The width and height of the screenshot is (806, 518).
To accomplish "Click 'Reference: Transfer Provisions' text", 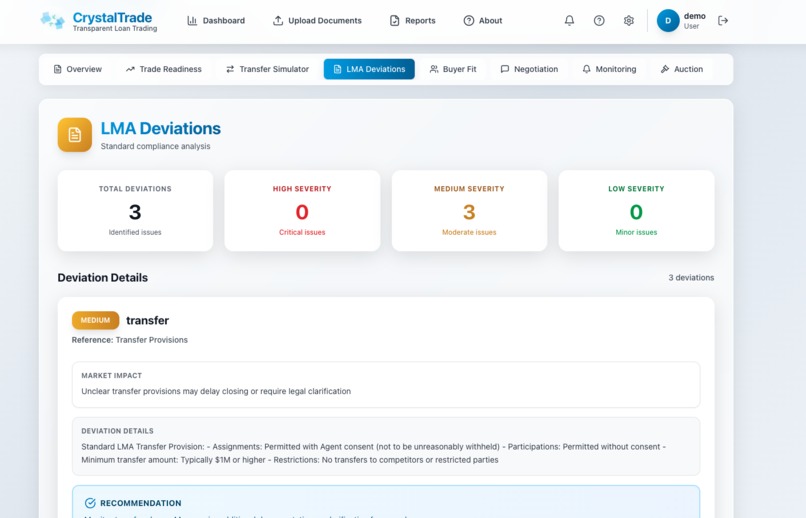I will click(130, 340).
